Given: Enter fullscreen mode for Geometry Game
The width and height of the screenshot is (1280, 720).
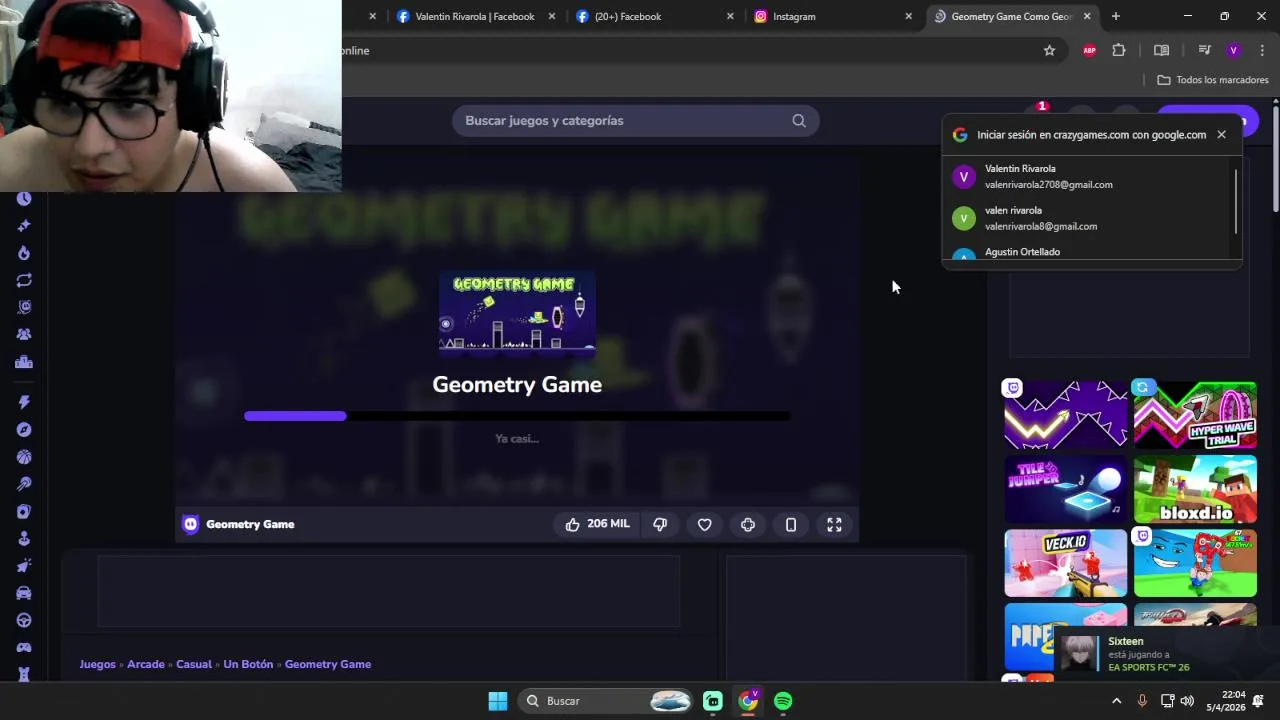Looking at the screenshot, I should (834, 524).
